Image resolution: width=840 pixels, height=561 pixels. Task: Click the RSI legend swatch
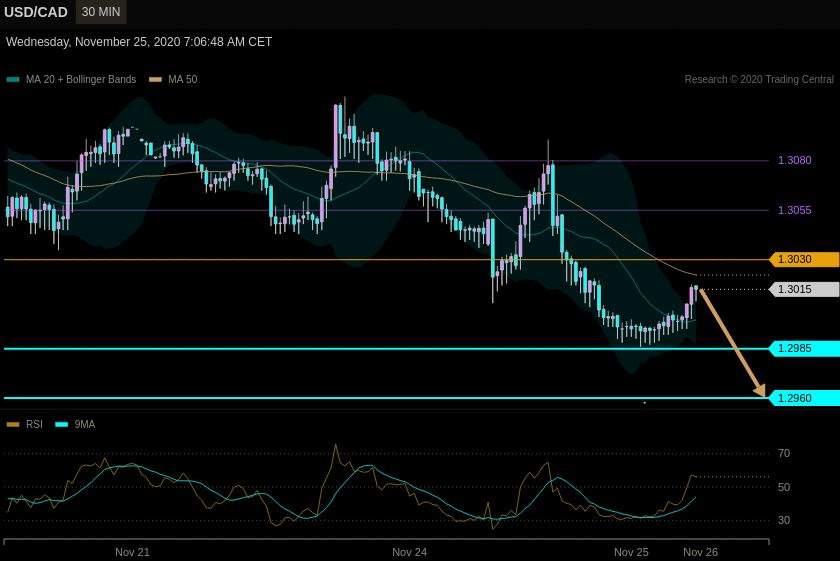[13, 424]
